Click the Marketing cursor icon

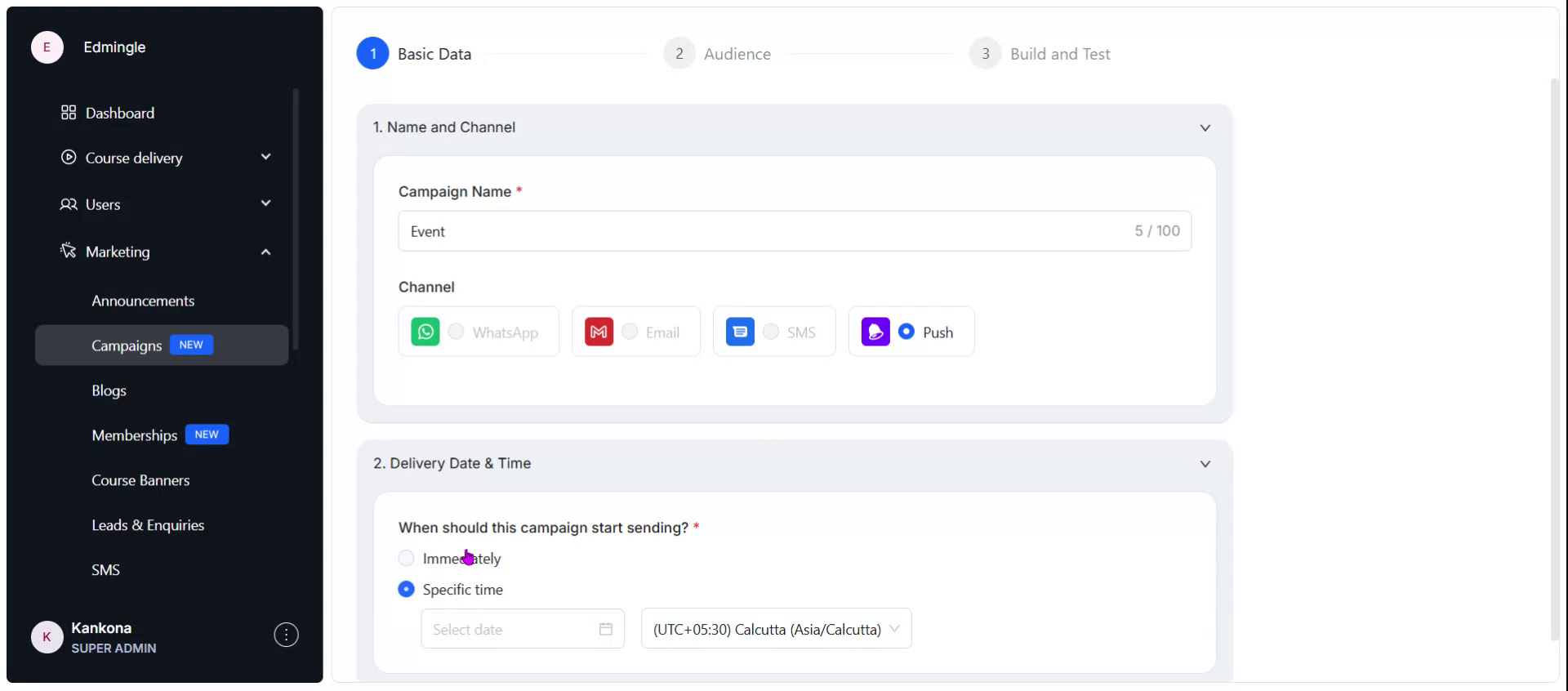coord(69,250)
